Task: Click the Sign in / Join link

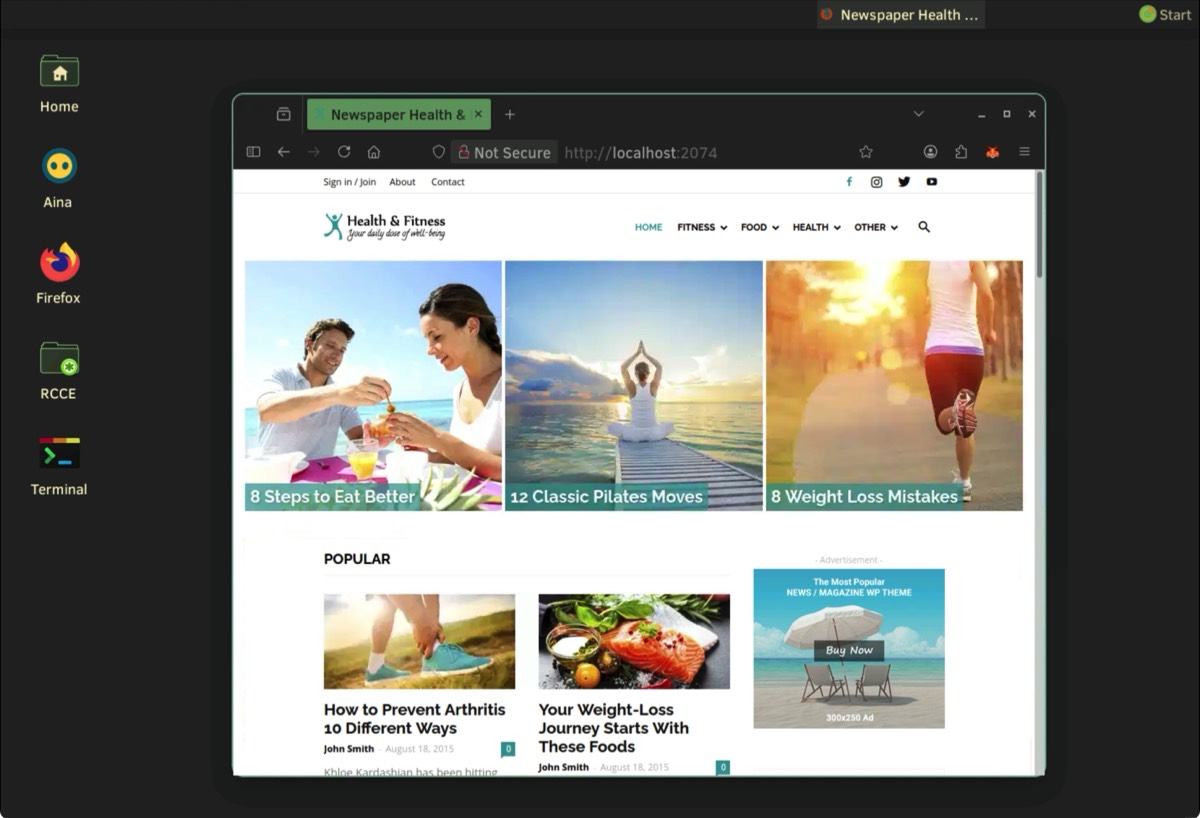Action: 349,182
